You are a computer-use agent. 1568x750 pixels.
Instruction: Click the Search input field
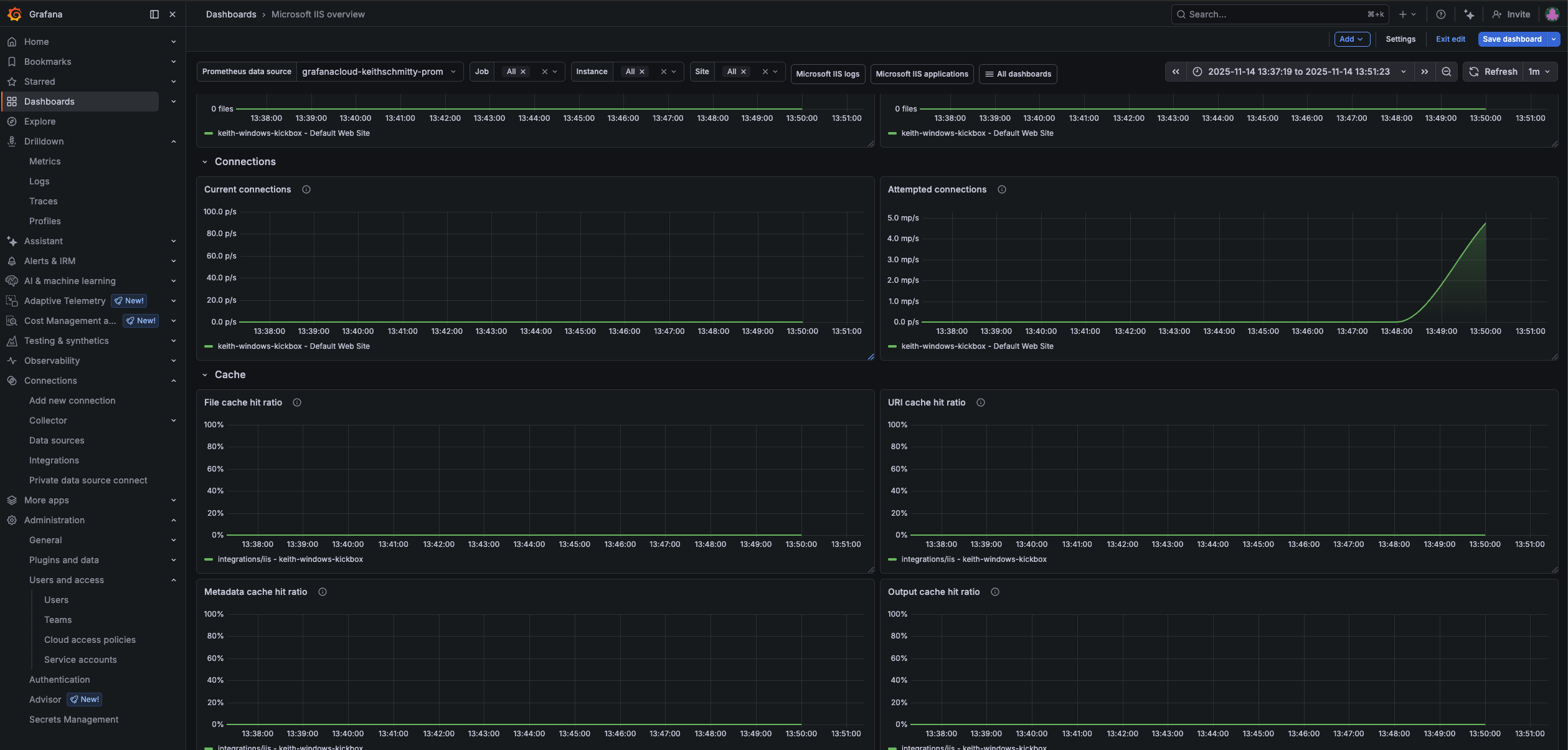coord(1270,14)
